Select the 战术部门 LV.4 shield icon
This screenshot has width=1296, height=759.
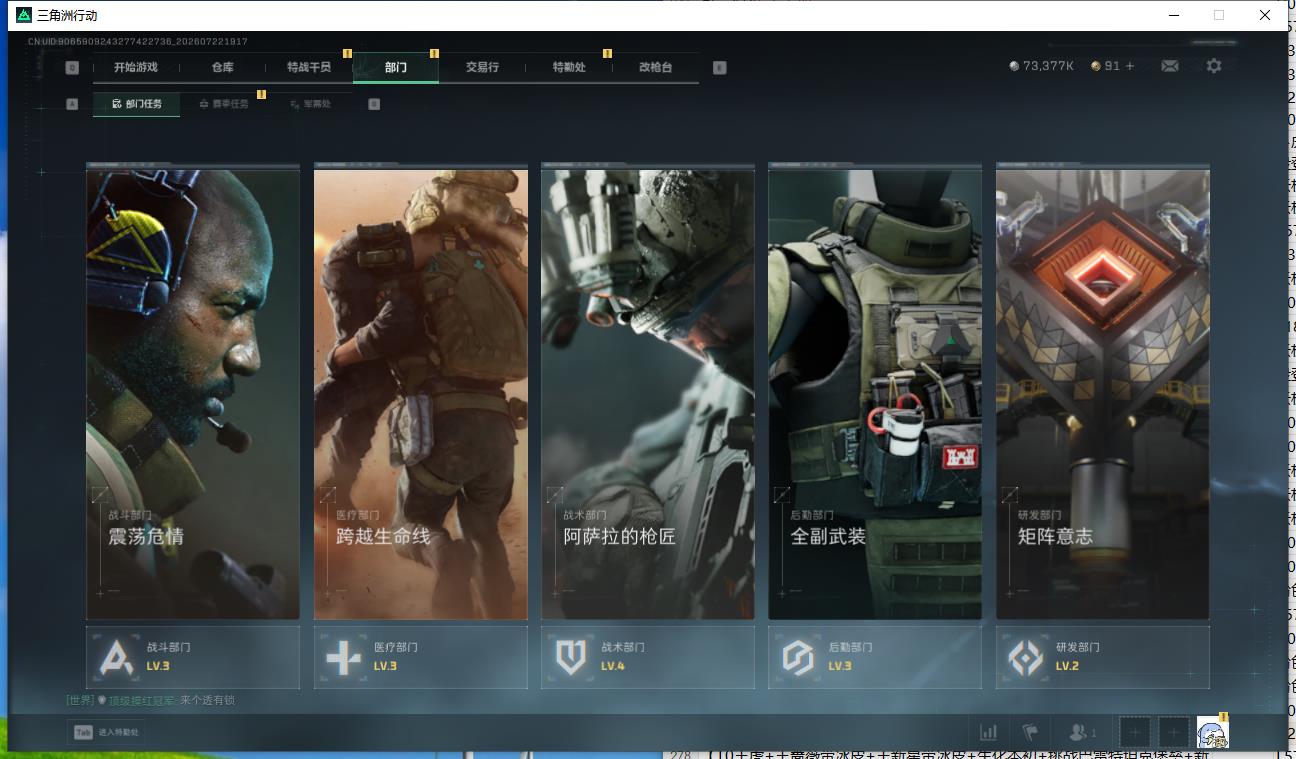(571, 657)
